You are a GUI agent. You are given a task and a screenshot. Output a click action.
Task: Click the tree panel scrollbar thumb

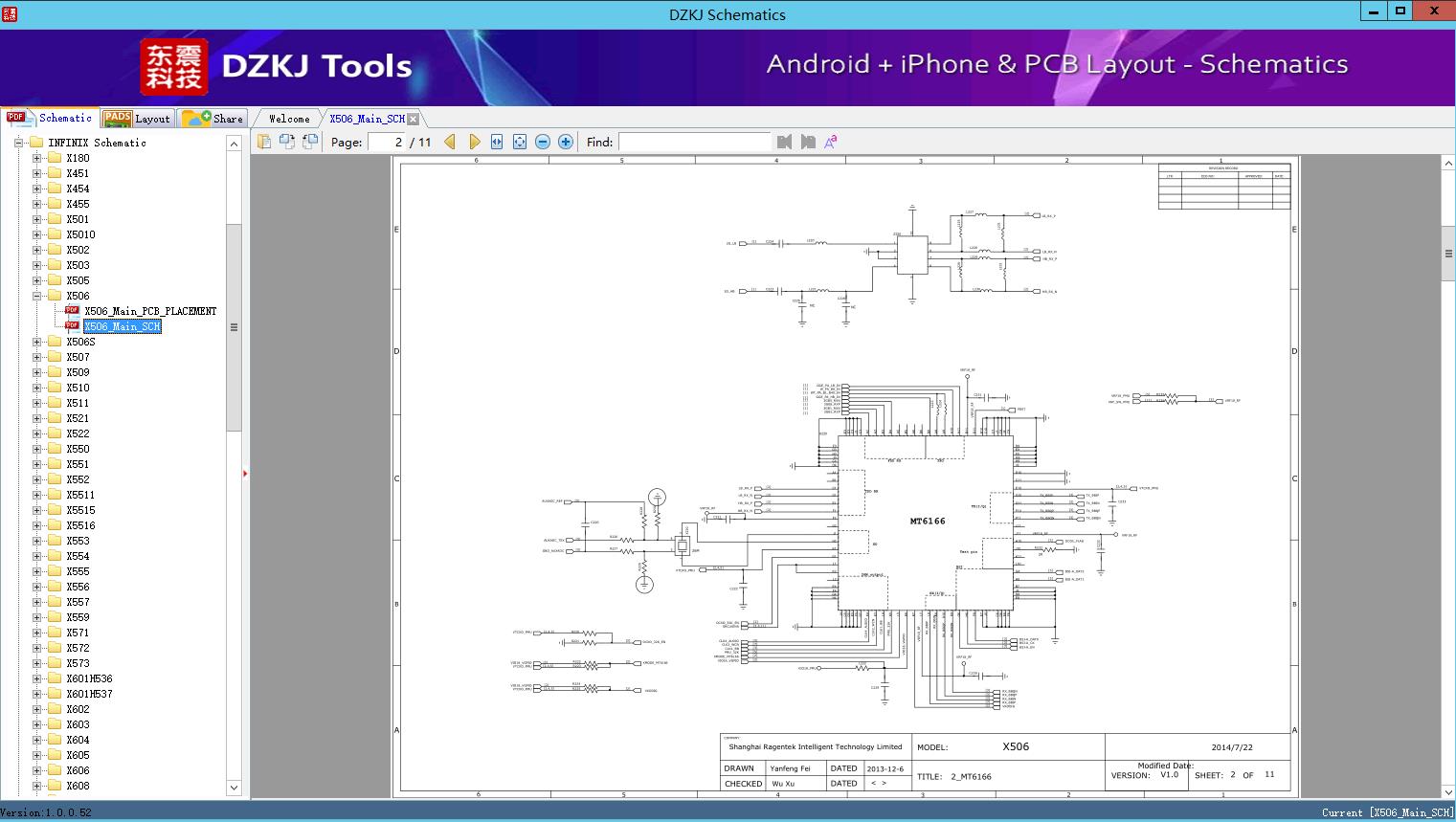pos(234,327)
